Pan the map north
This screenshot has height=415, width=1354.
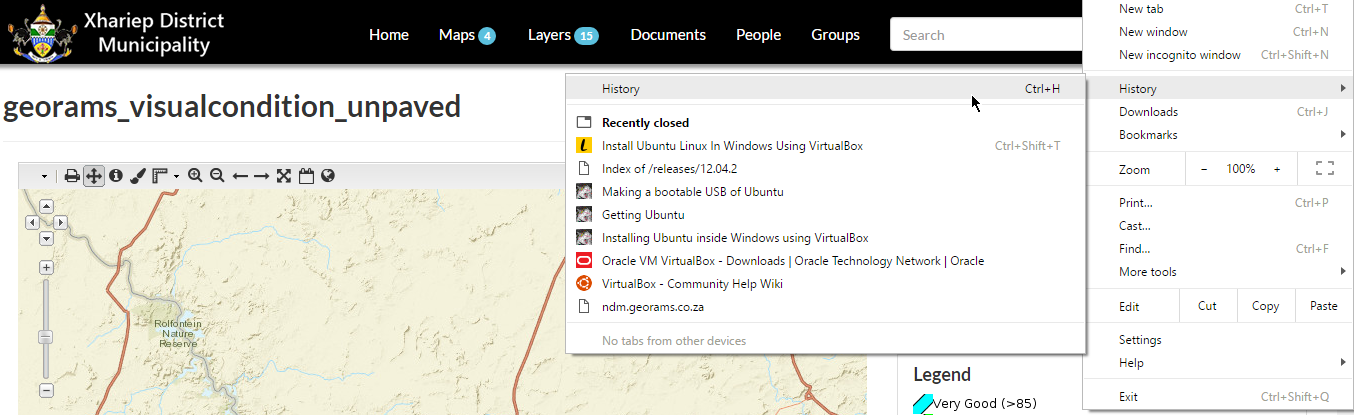46,206
